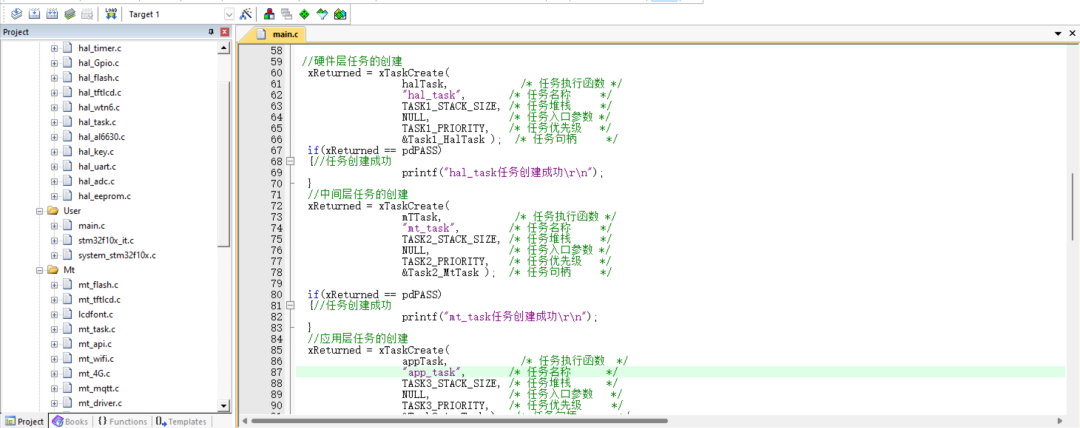
Task: Expand the hal_uart.c tree node
Action: pyautogui.click(x=54, y=166)
